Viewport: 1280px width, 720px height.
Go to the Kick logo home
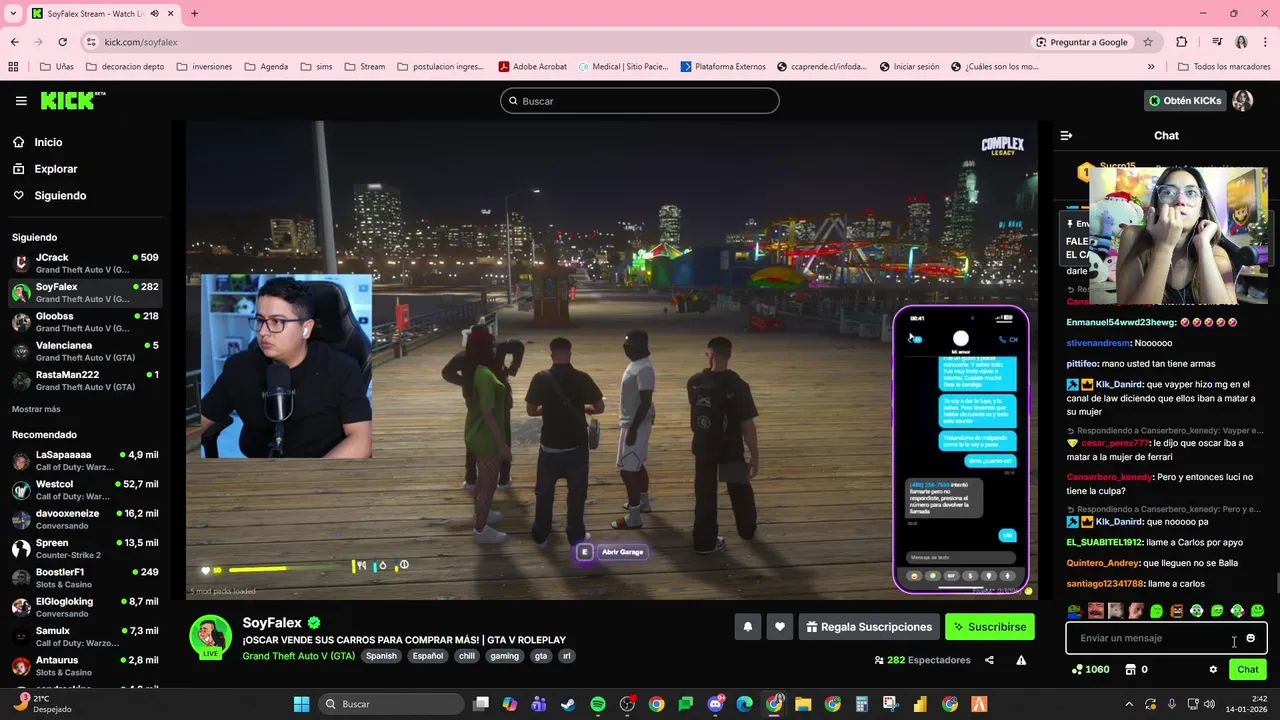(72, 100)
